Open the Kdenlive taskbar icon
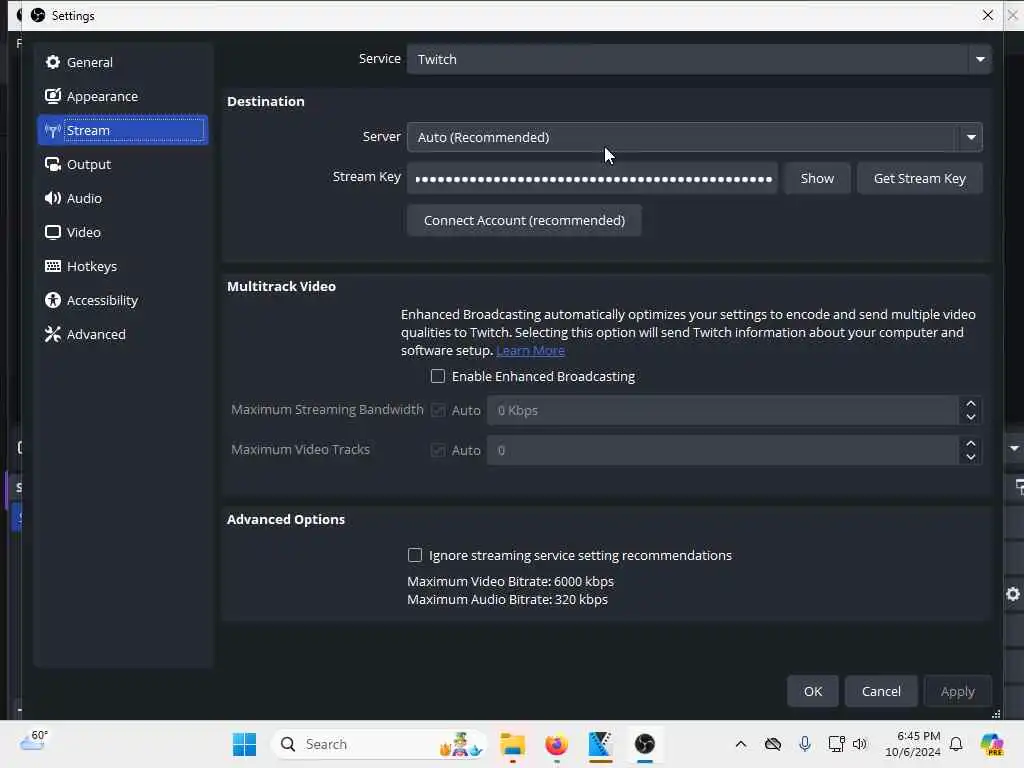This screenshot has height=768, width=1024. 600,744
